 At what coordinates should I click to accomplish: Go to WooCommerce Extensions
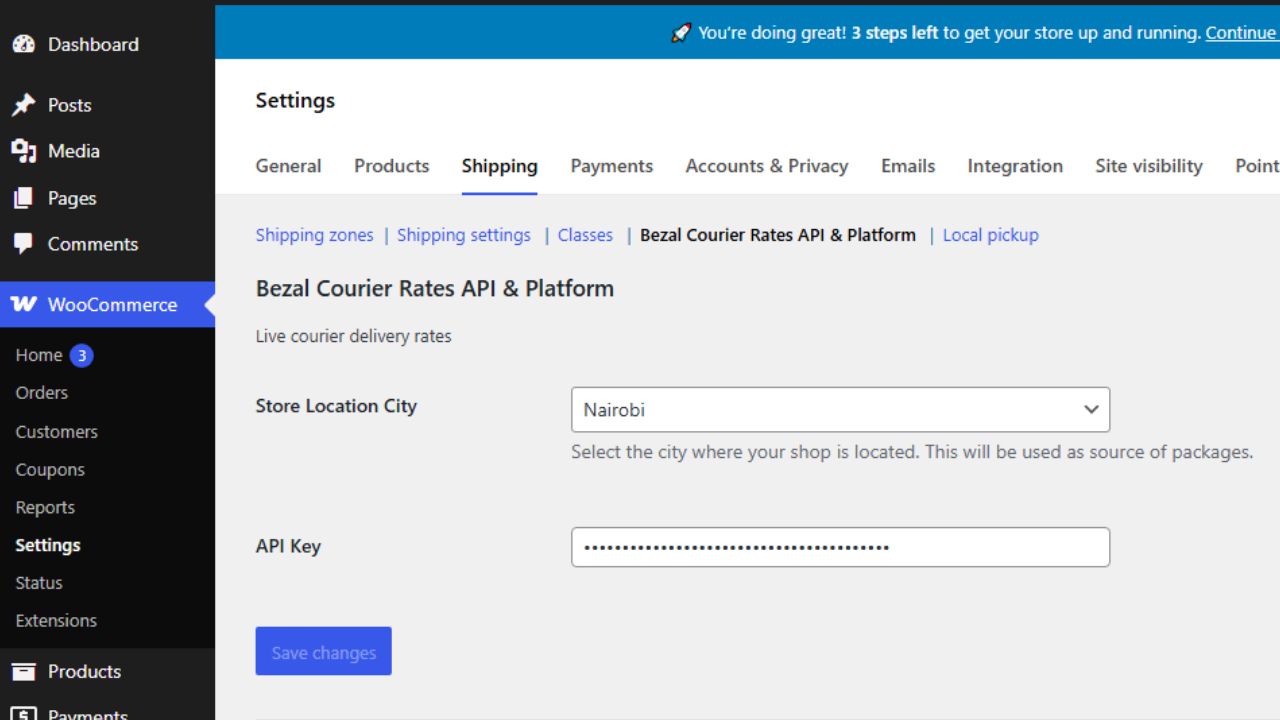click(56, 621)
